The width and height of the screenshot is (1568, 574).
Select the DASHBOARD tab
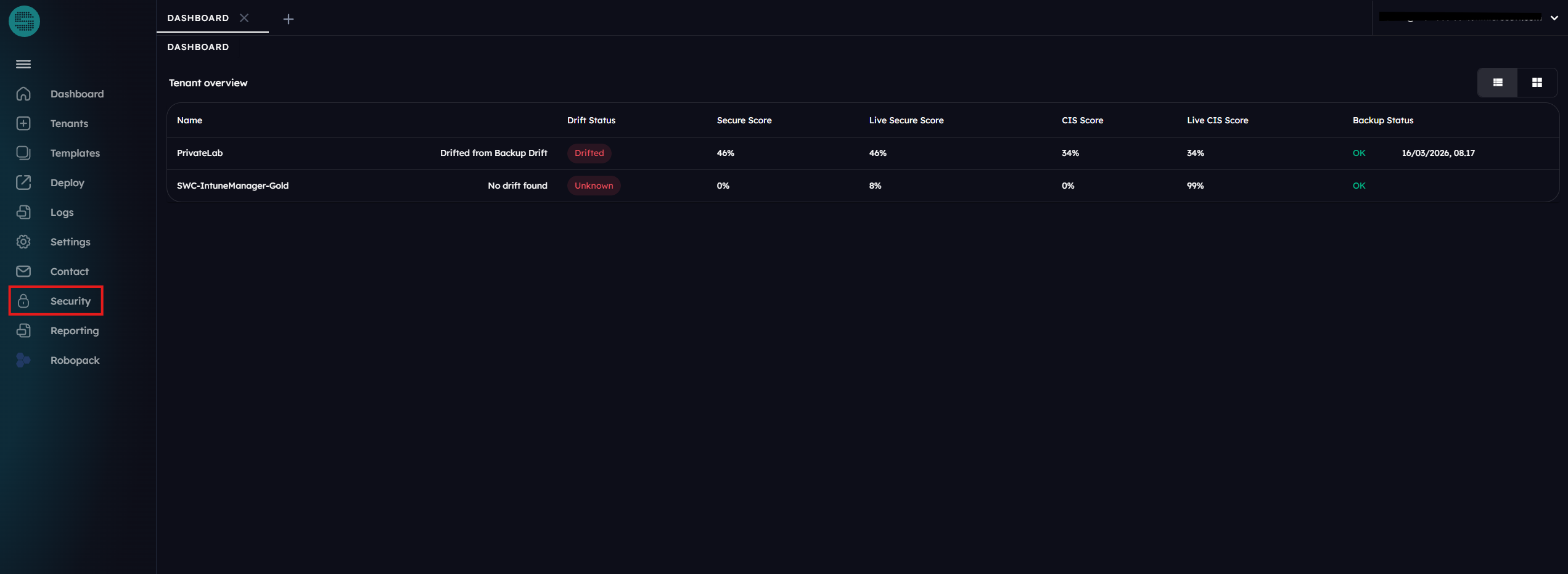coord(198,18)
